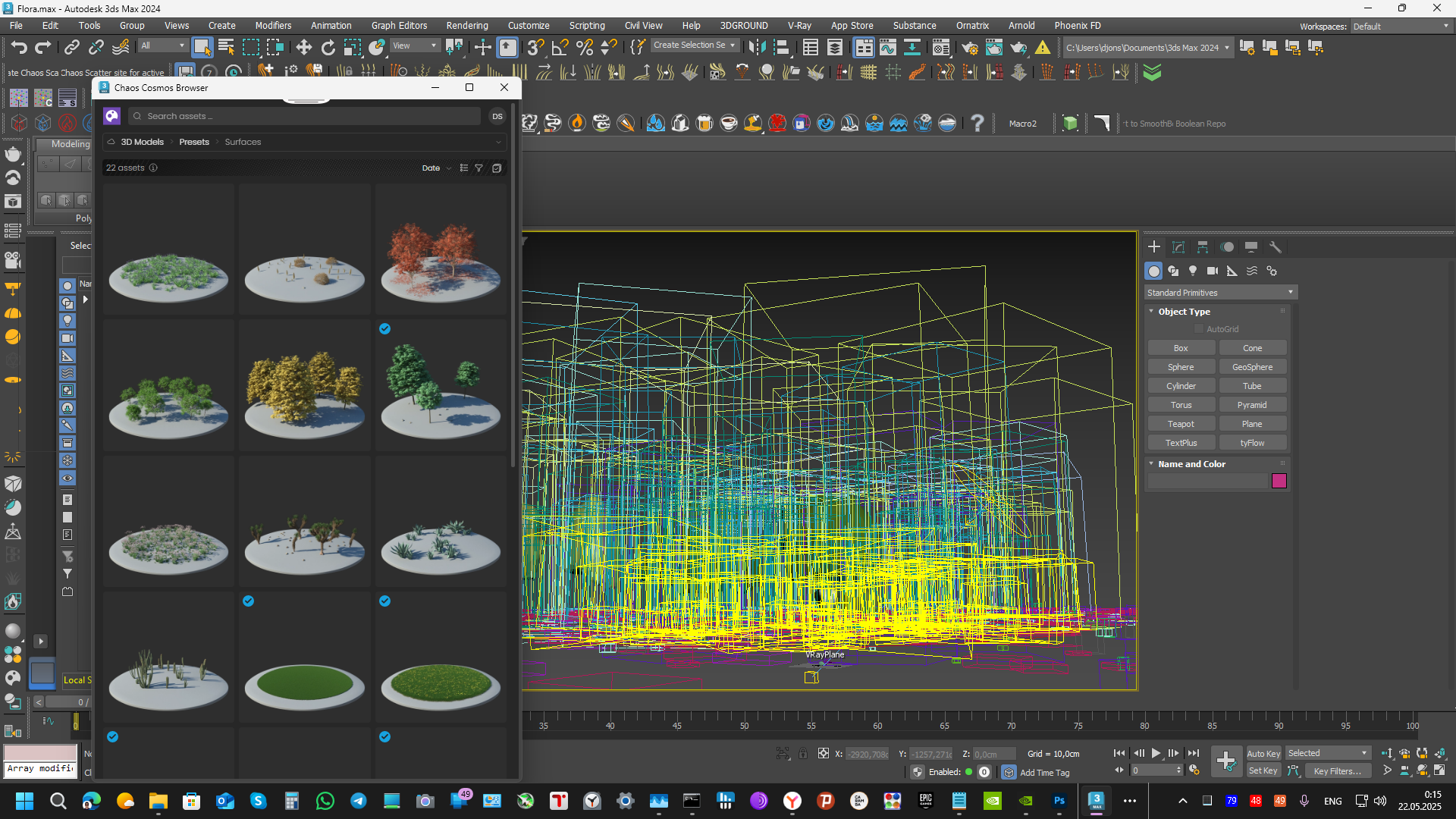Click the Undo arrow icon
Viewport: 1456px width, 819px height.
19,48
